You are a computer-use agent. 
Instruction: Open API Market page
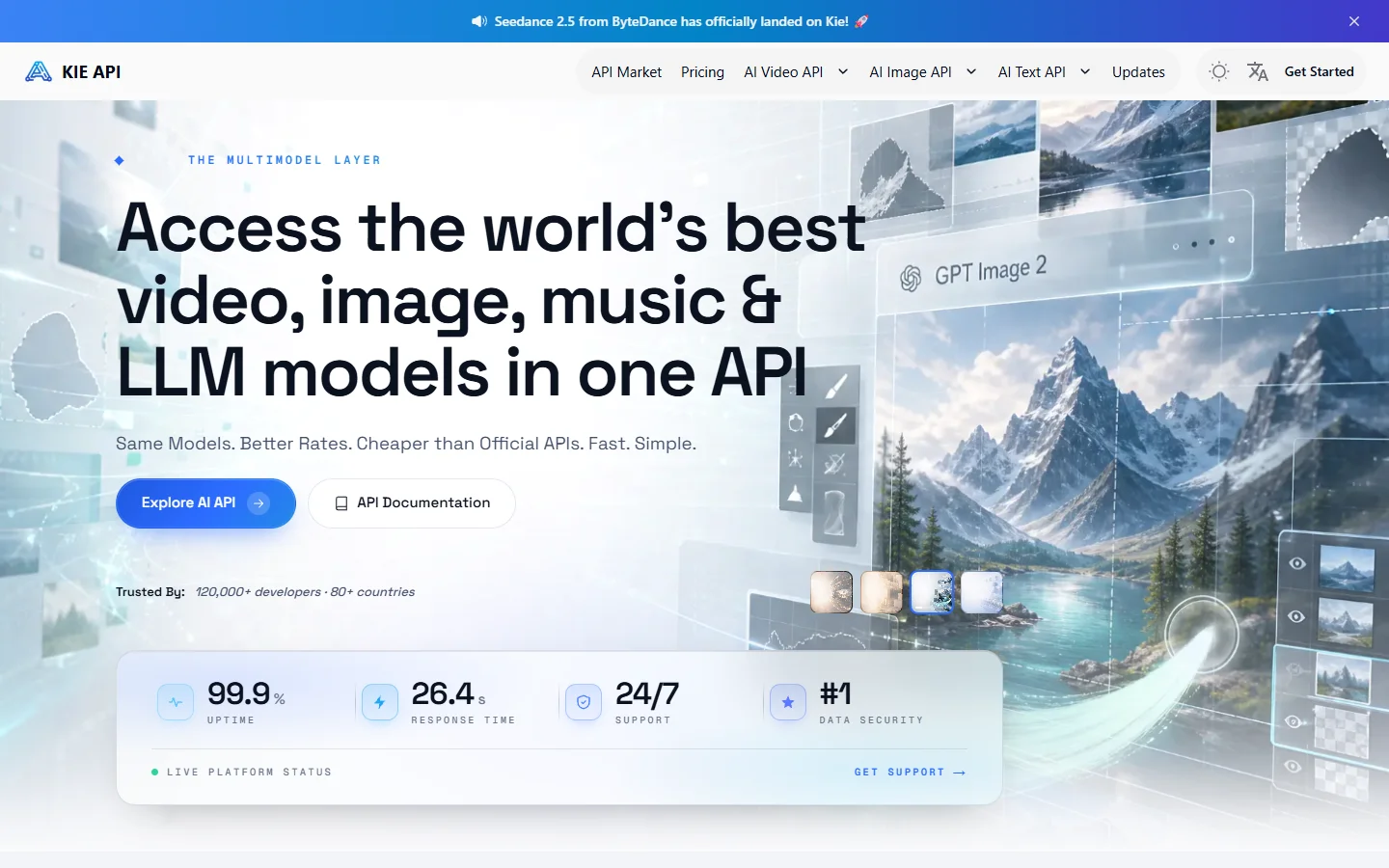coord(626,72)
